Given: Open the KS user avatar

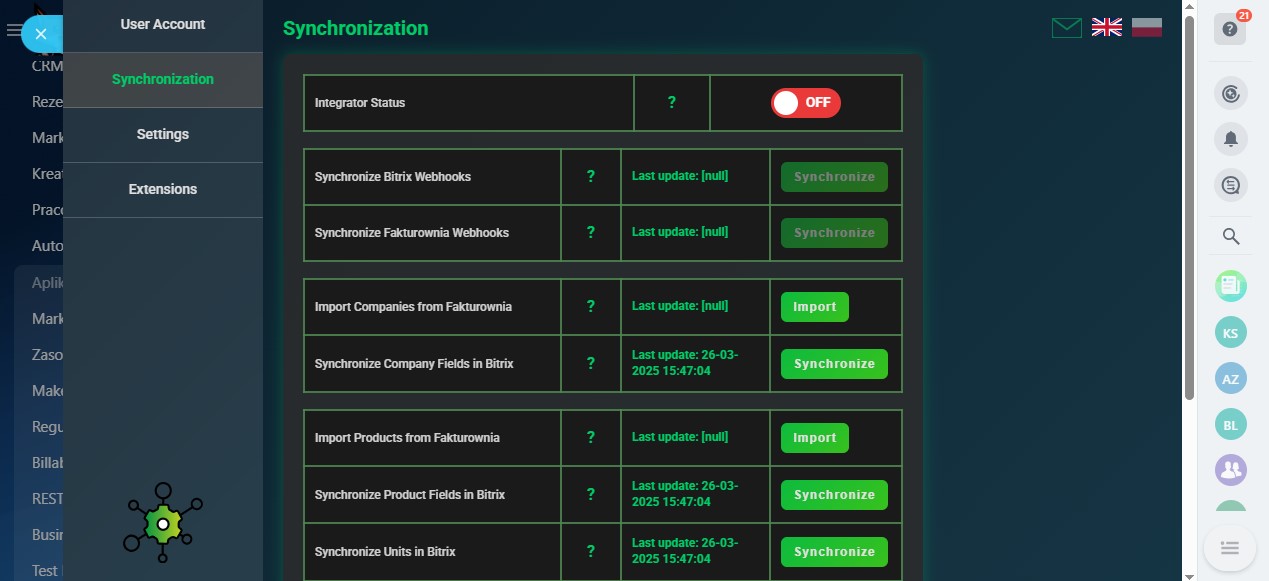Looking at the screenshot, I should (x=1230, y=333).
